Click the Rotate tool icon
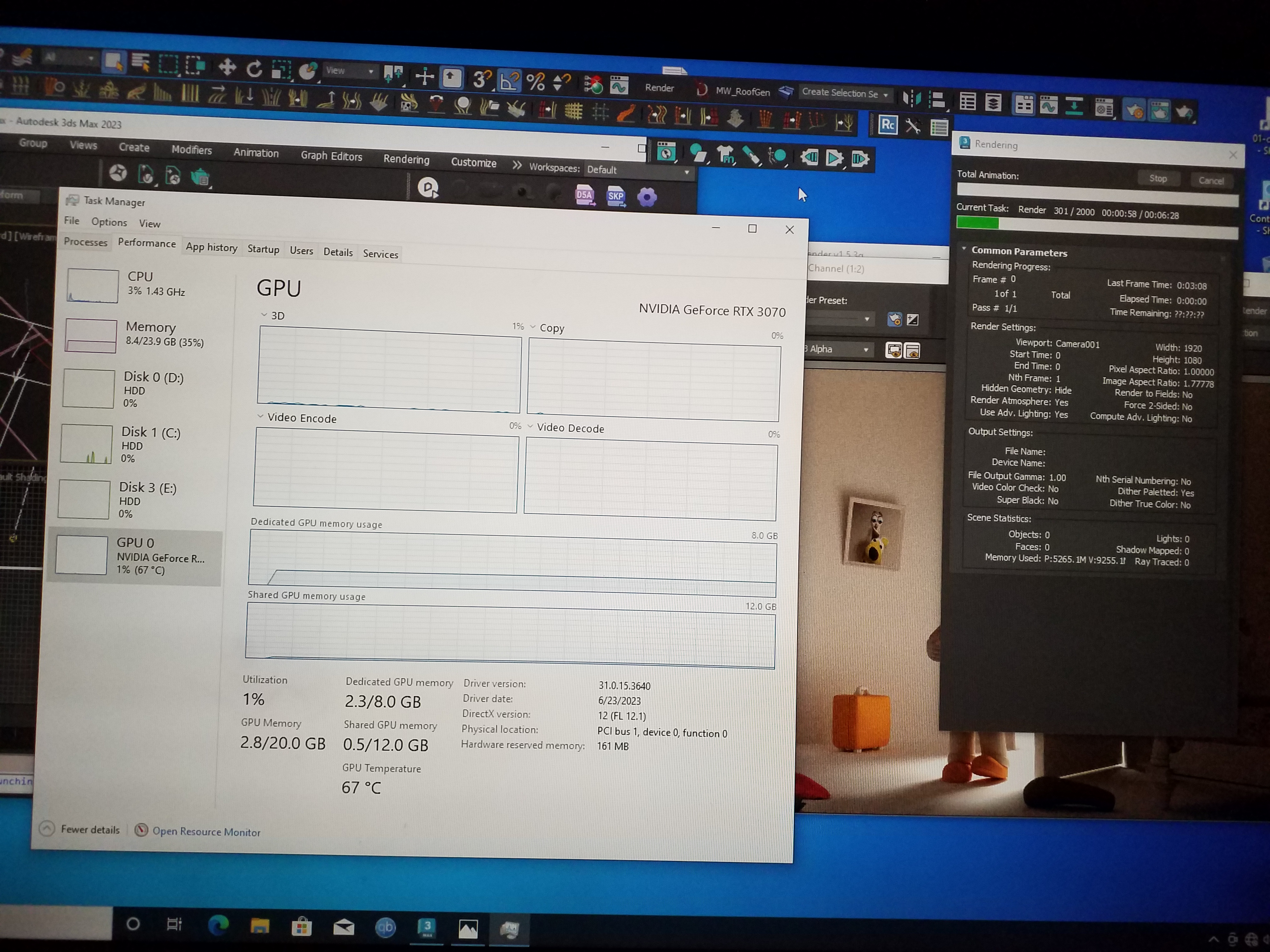The image size is (1270, 952). point(254,69)
